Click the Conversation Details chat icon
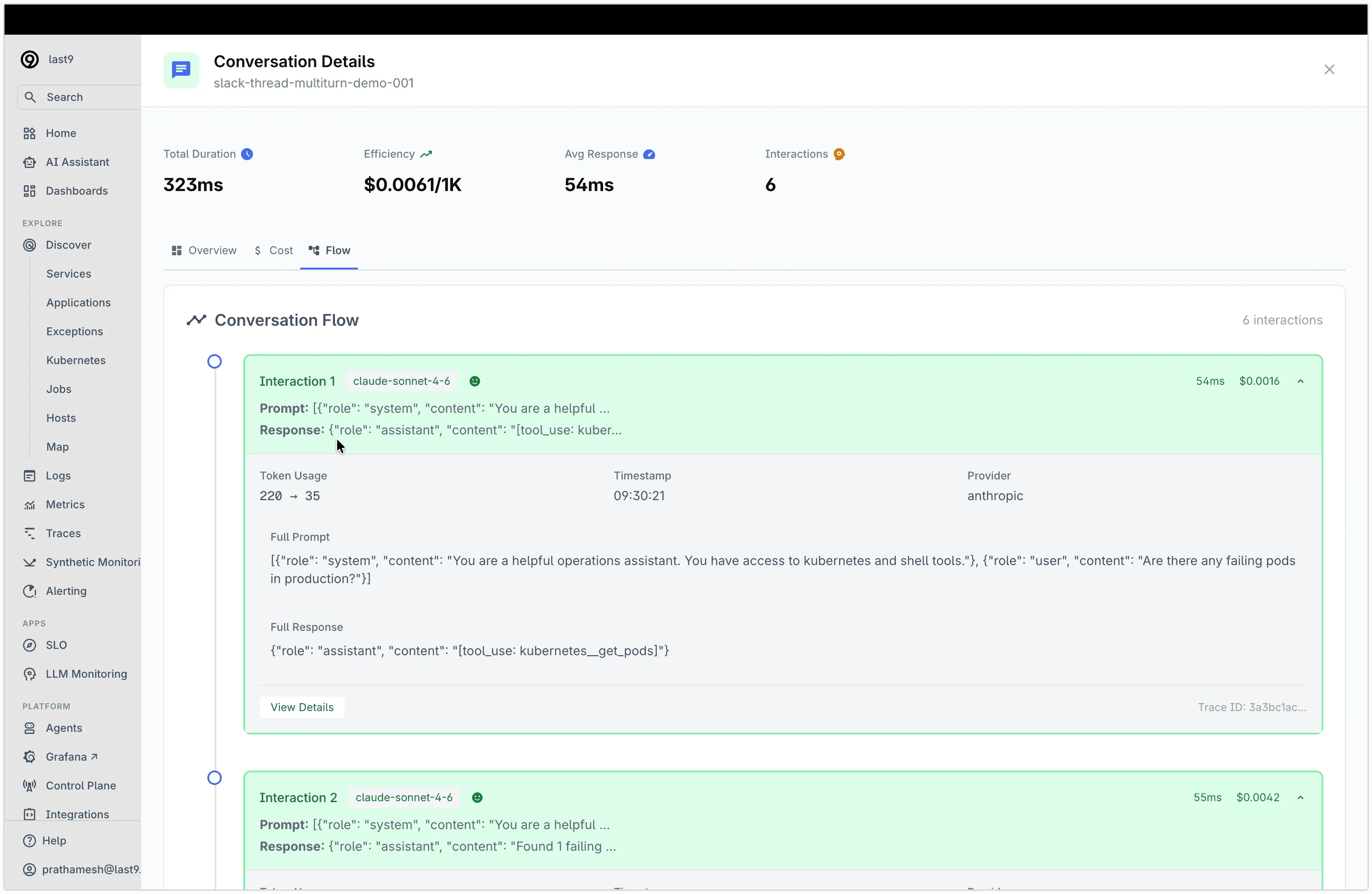 pos(181,70)
